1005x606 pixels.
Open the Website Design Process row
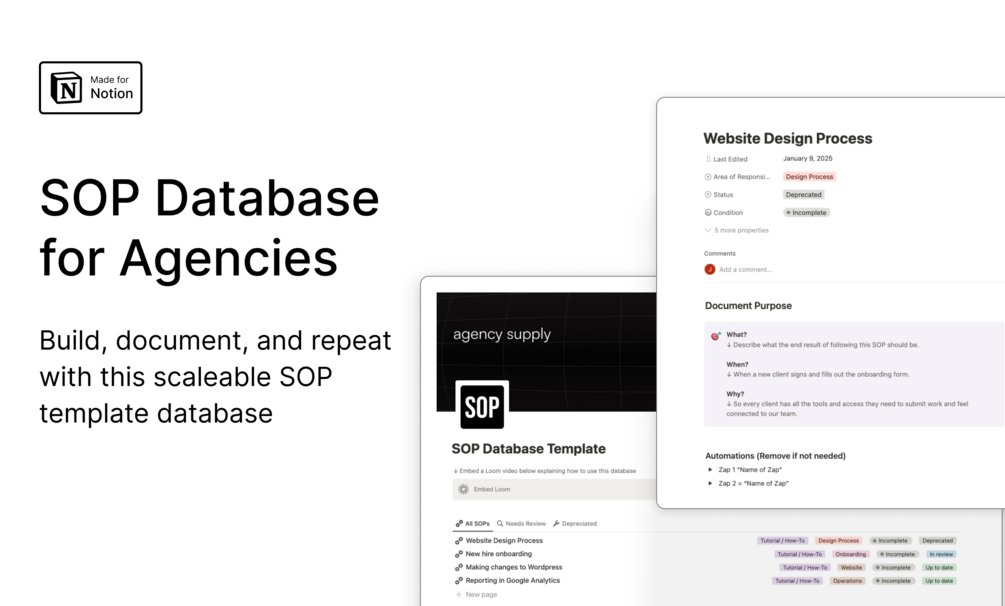coord(504,541)
